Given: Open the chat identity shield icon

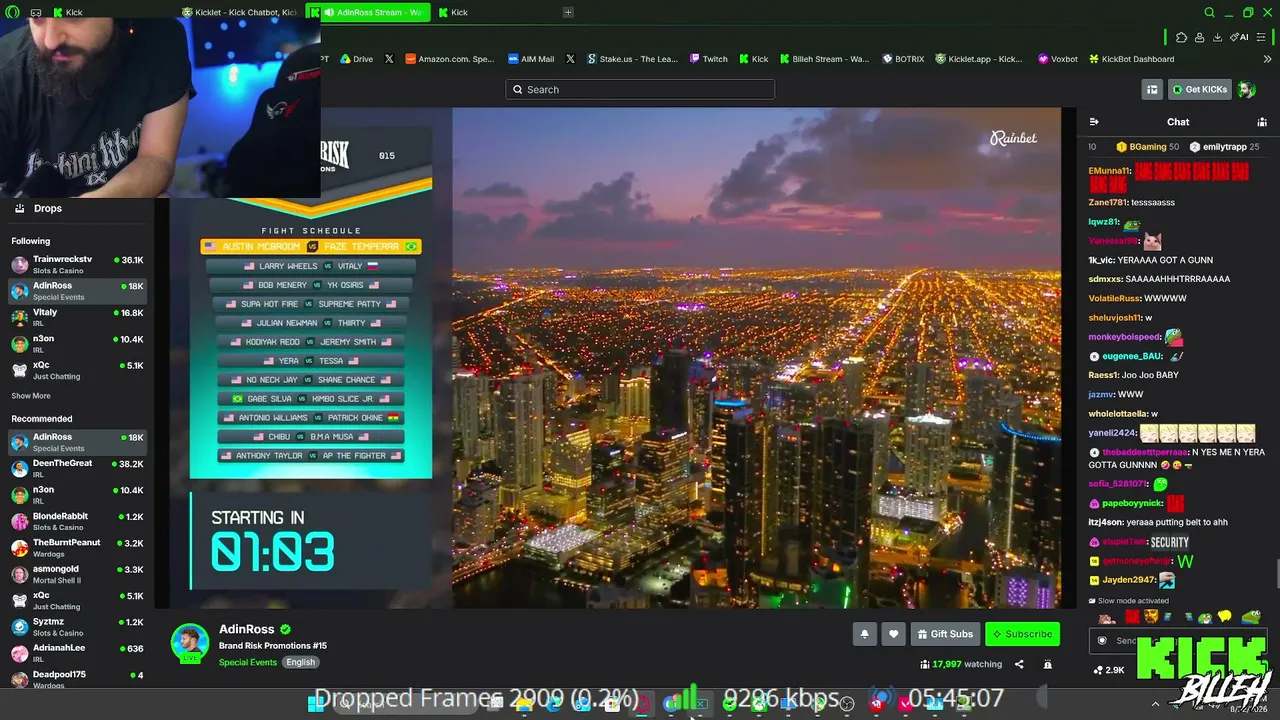Looking at the screenshot, I should [1102, 641].
